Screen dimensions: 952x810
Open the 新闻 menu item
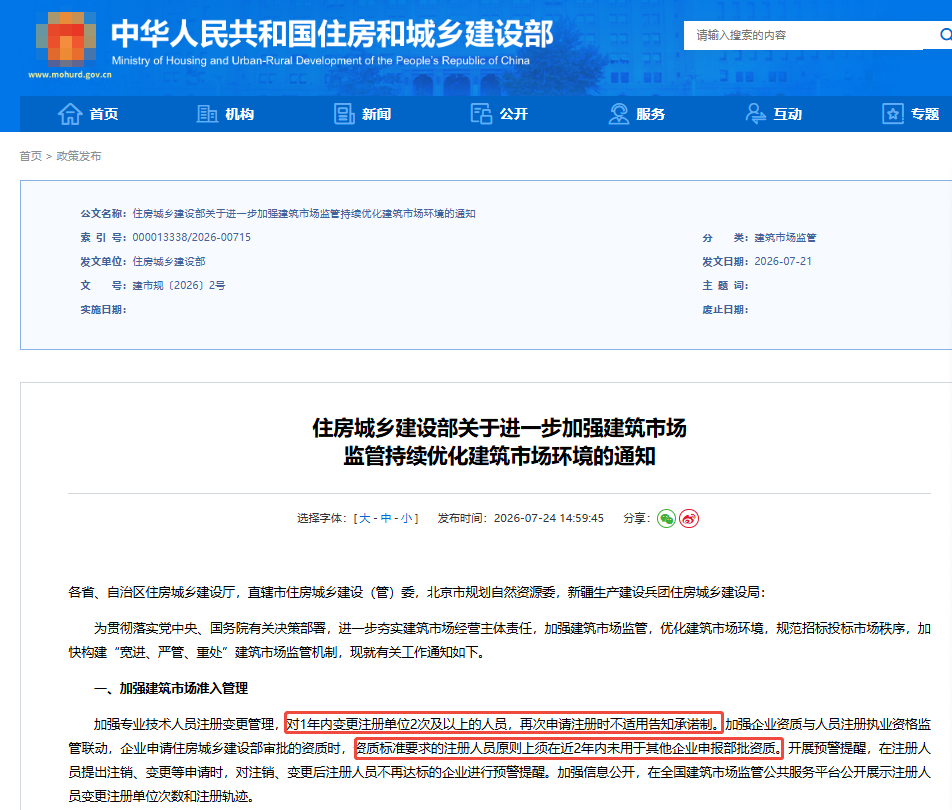point(376,114)
